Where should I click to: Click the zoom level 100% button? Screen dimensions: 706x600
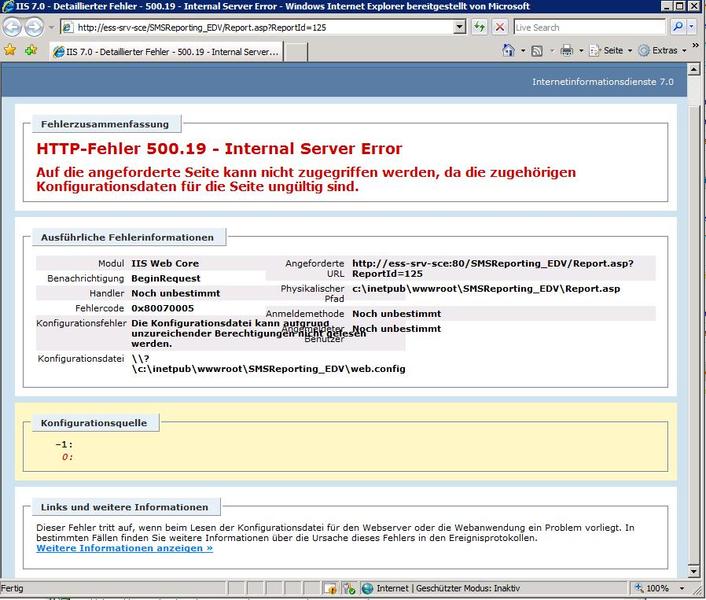coord(652,588)
